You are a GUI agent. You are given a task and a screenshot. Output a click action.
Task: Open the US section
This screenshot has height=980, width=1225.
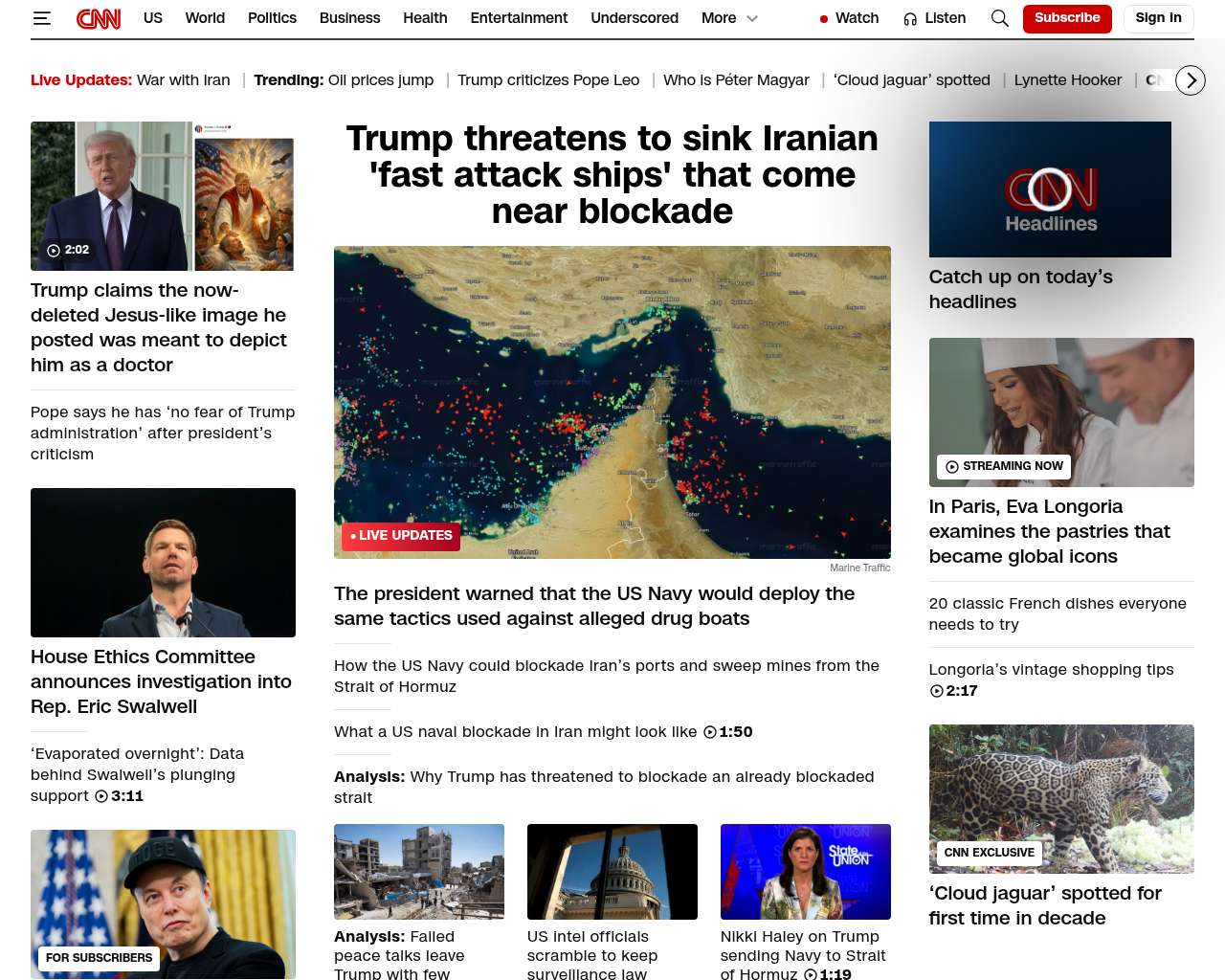pyautogui.click(x=153, y=18)
